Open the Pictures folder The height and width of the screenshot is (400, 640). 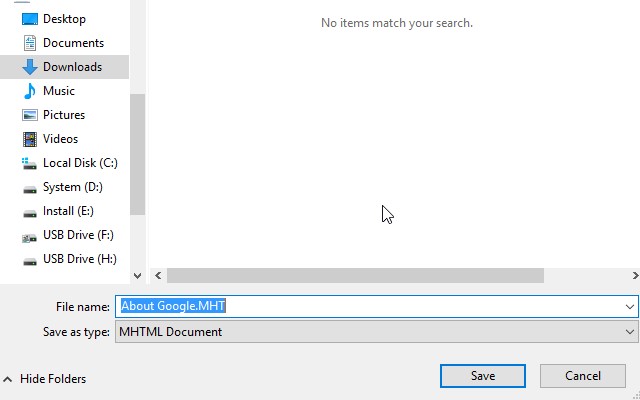coord(64,115)
